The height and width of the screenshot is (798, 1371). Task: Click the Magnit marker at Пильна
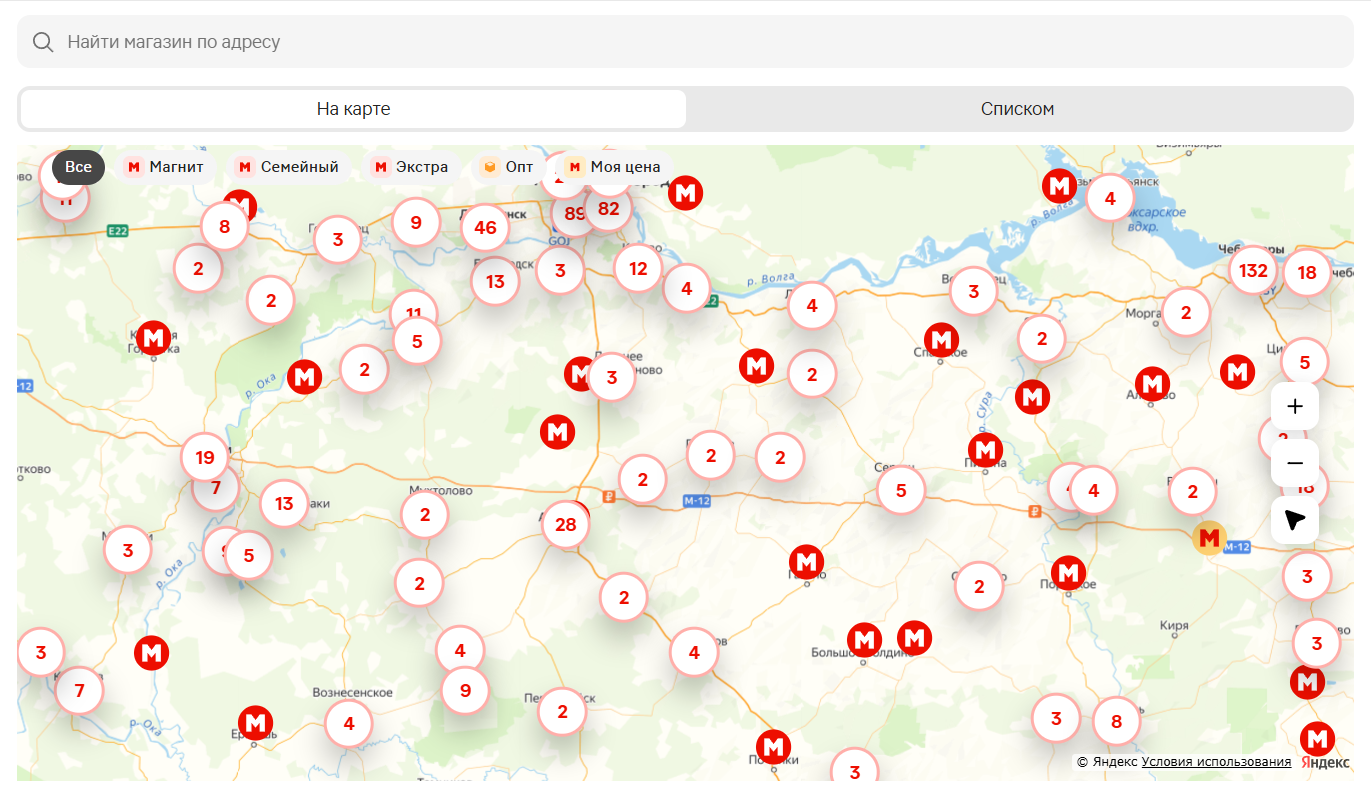986,451
